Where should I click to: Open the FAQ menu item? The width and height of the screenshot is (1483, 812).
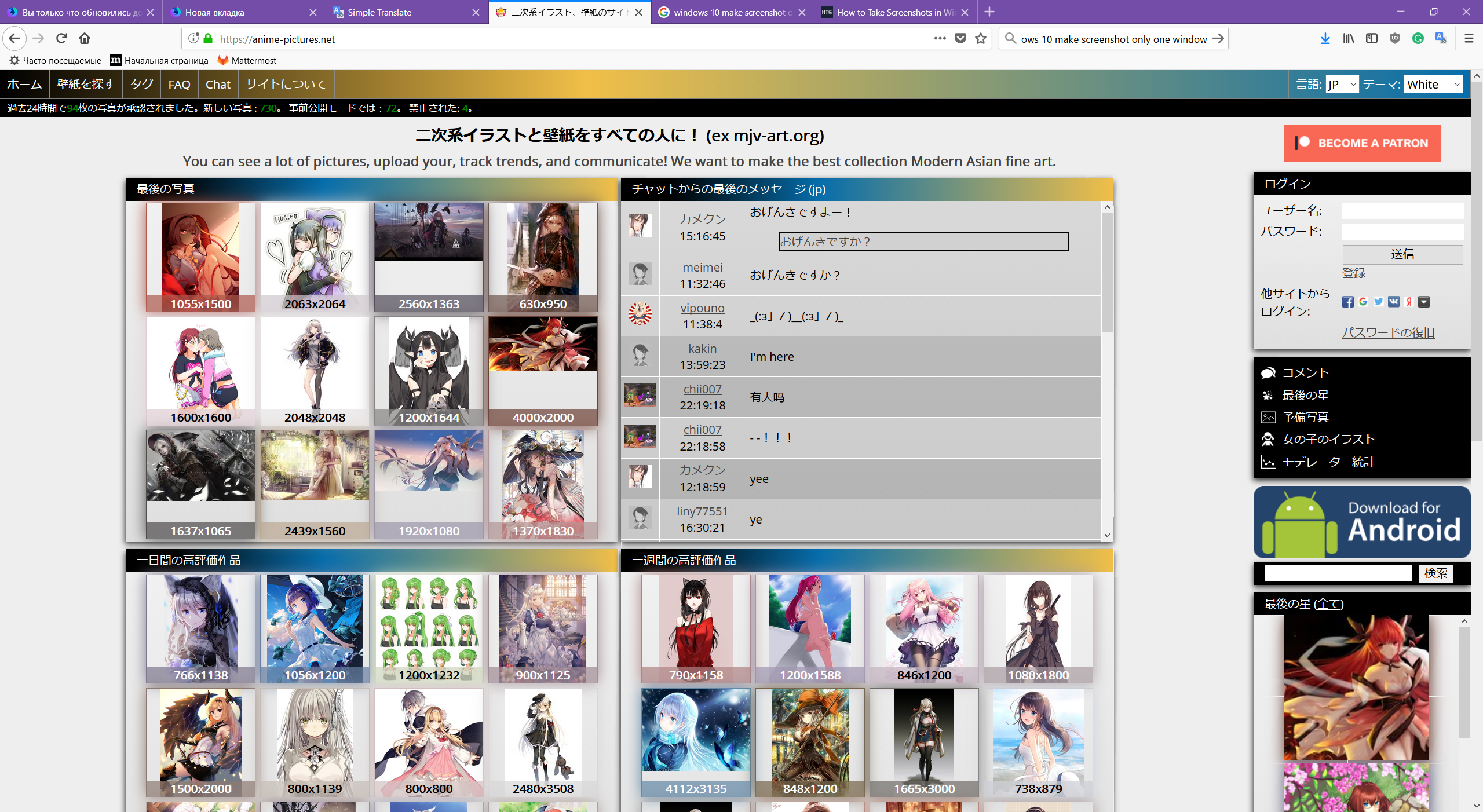[x=179, y=85]
